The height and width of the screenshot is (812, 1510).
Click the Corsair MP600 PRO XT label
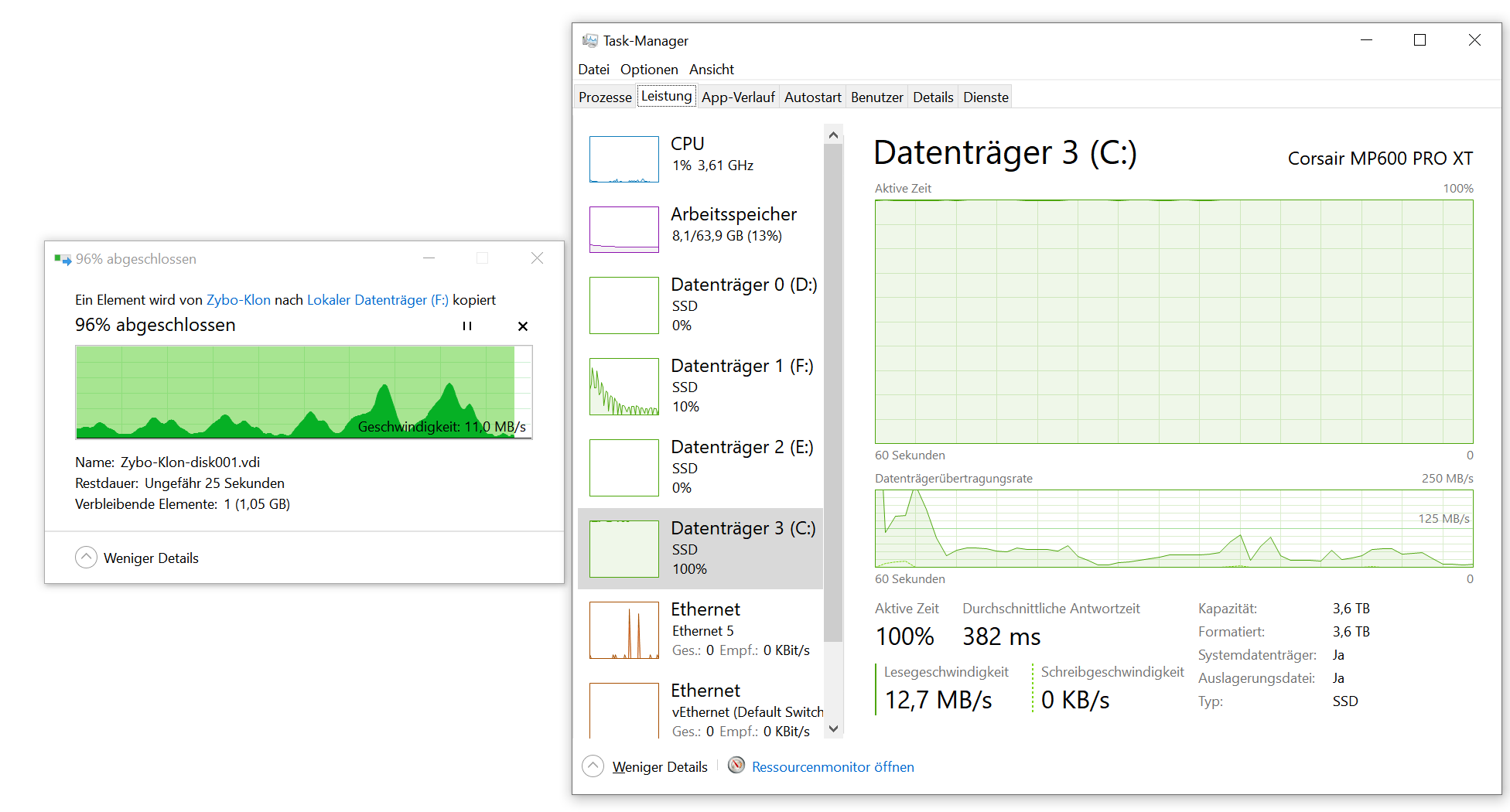1380,159
